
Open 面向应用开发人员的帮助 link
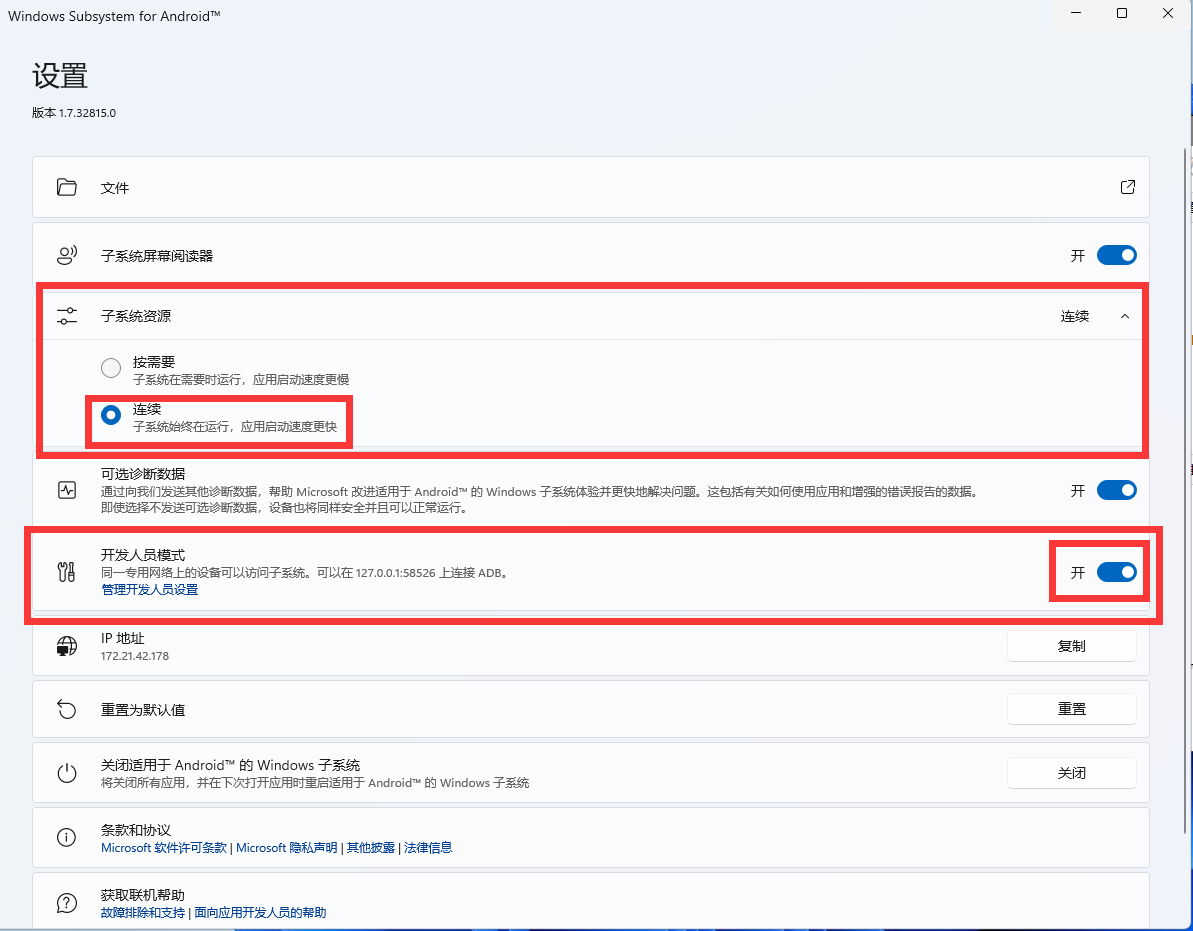[x=260, y=912]
